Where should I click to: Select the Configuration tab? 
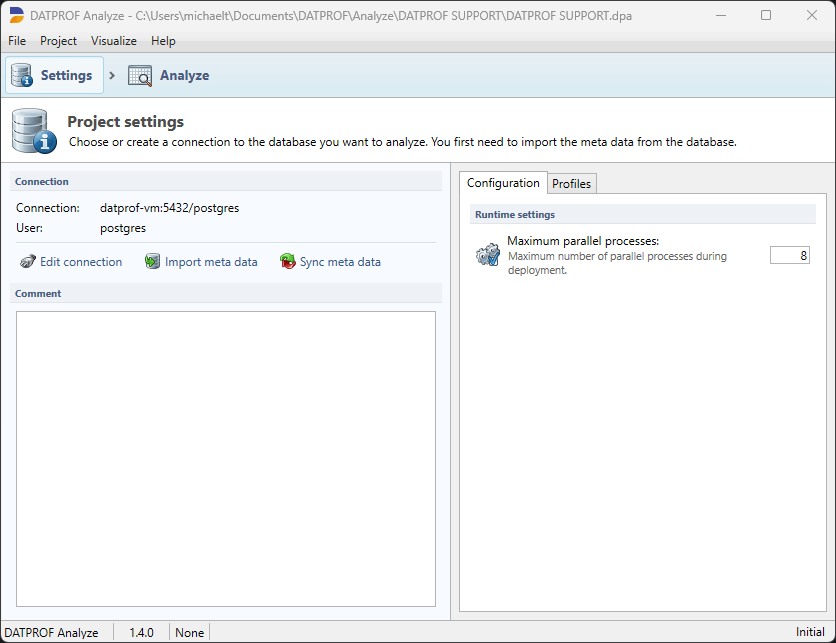pos(503,183)
